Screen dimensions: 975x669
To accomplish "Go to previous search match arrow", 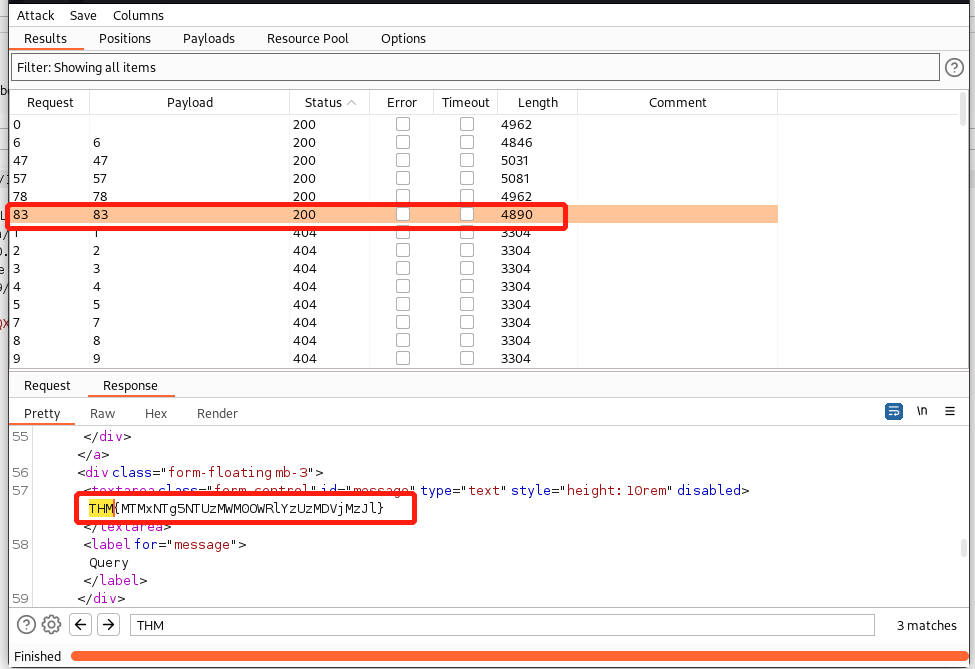I will [x=81, y=625].
